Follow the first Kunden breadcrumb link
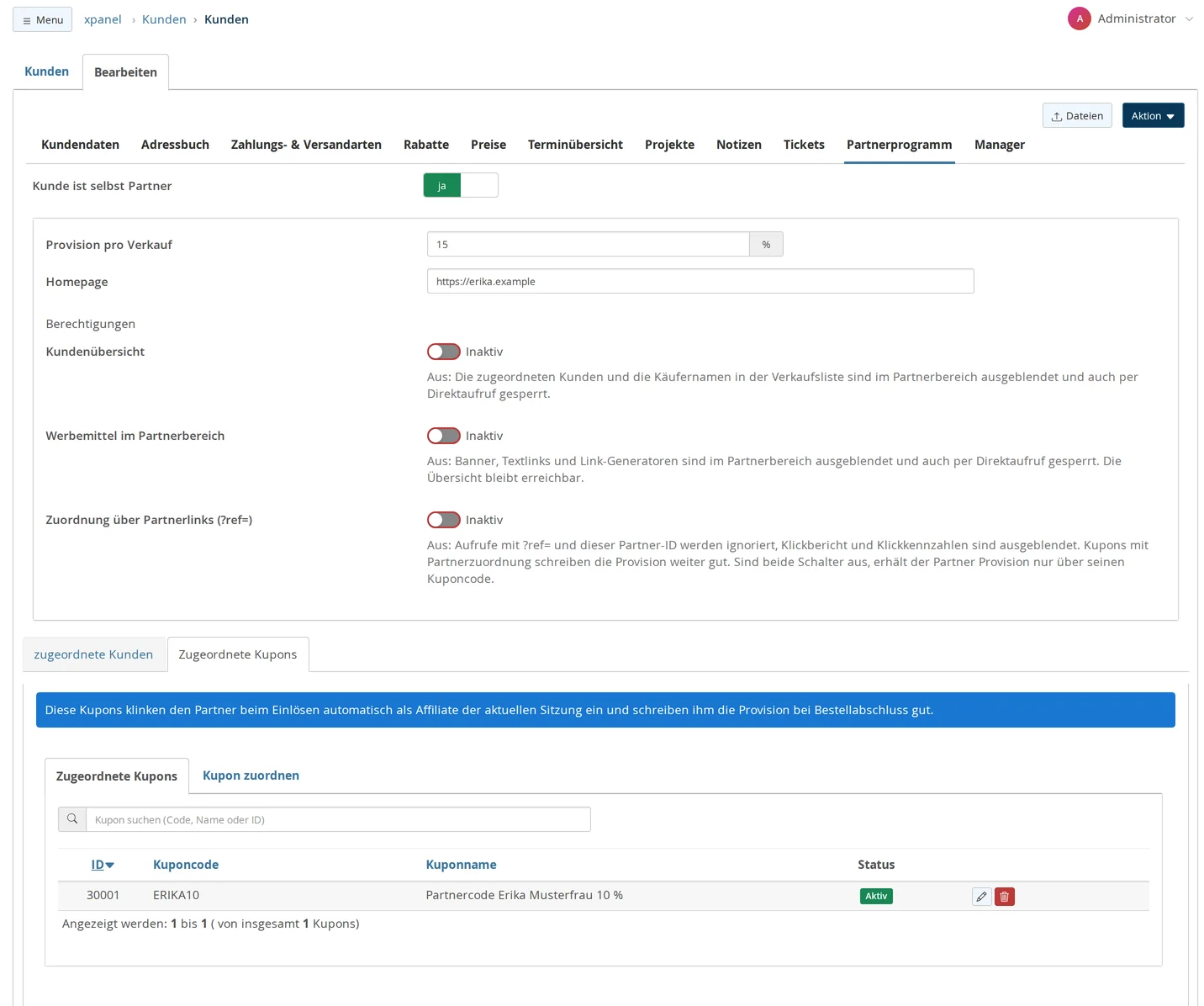This screenshot has width=1204, height=1006. [164, 19]
